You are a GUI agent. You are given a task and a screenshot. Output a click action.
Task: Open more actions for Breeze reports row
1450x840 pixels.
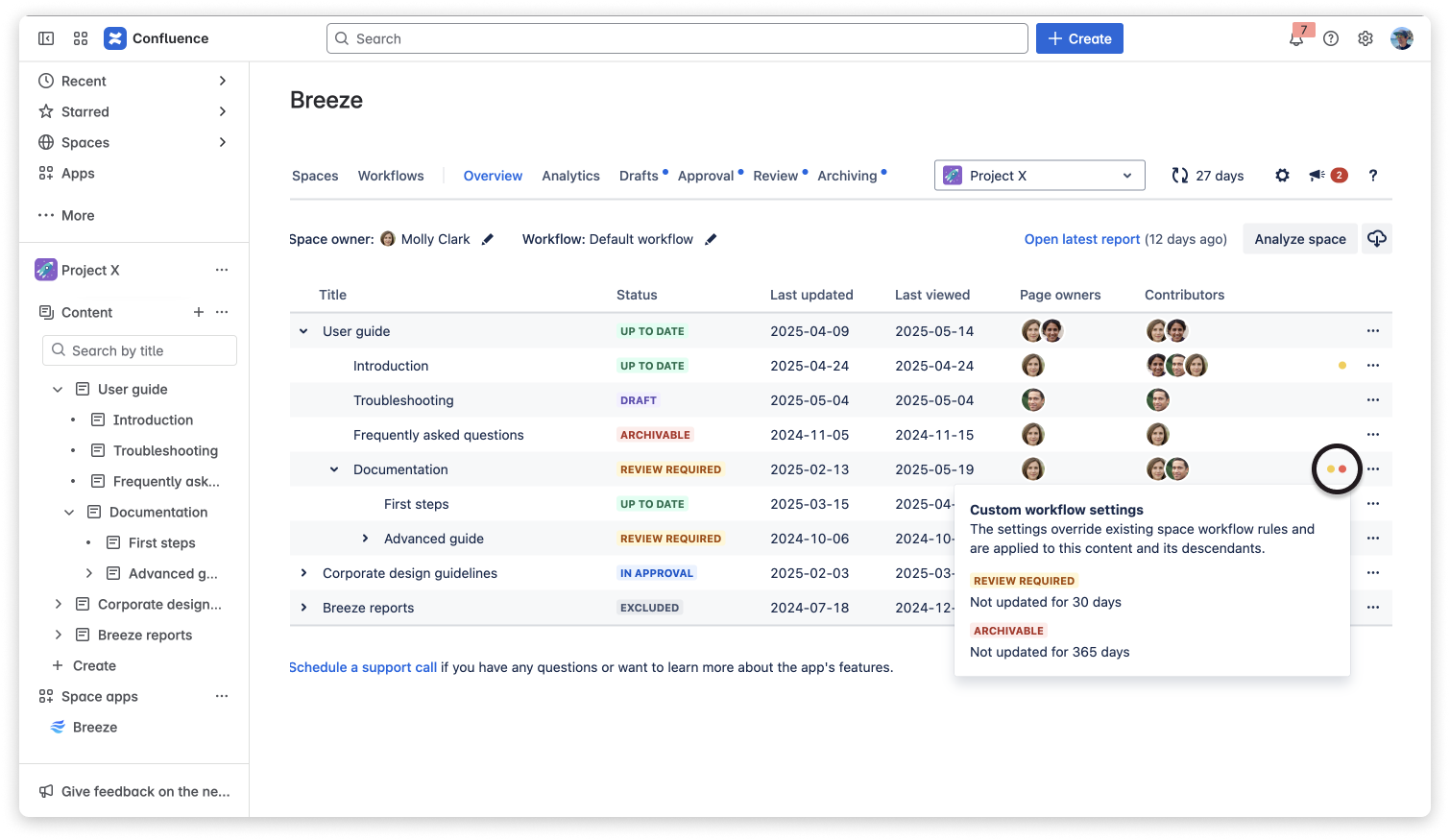[1373, 608]
